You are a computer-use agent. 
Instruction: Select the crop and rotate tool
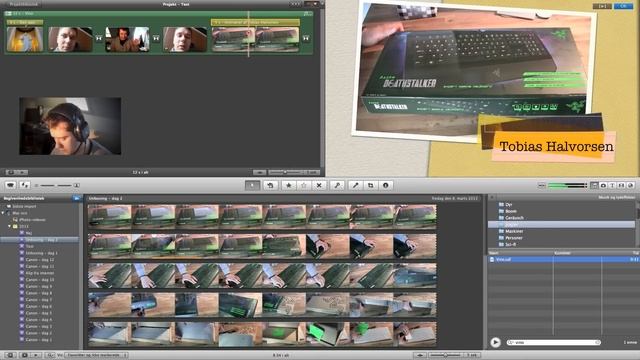[371, 185]
